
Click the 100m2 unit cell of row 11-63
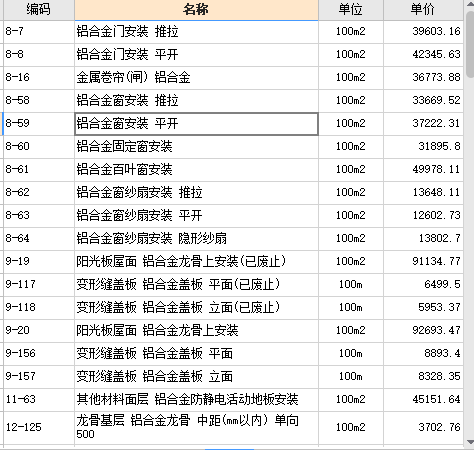pos(351,400)
